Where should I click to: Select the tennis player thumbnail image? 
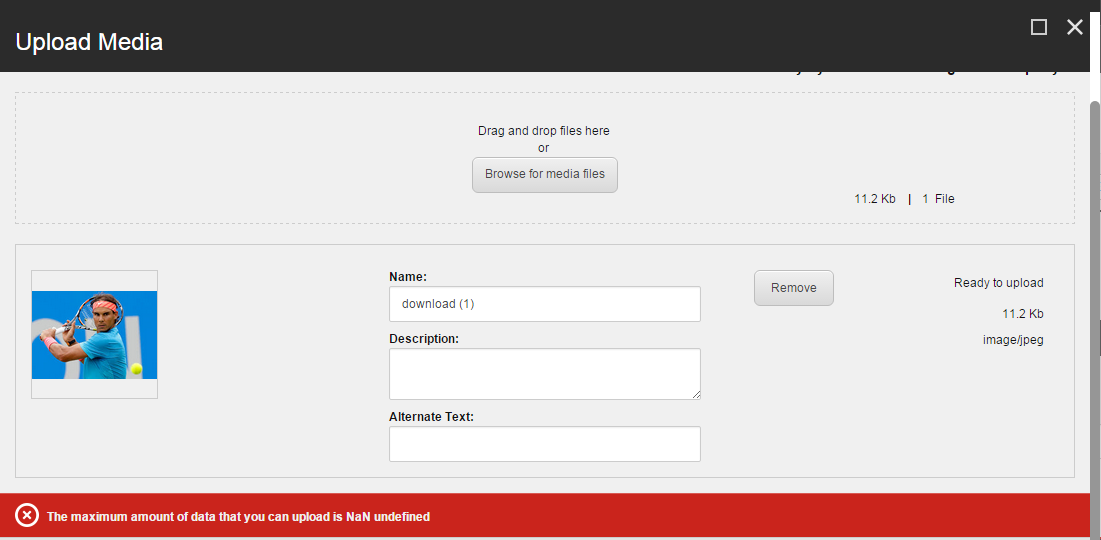[x=94, y=334]
